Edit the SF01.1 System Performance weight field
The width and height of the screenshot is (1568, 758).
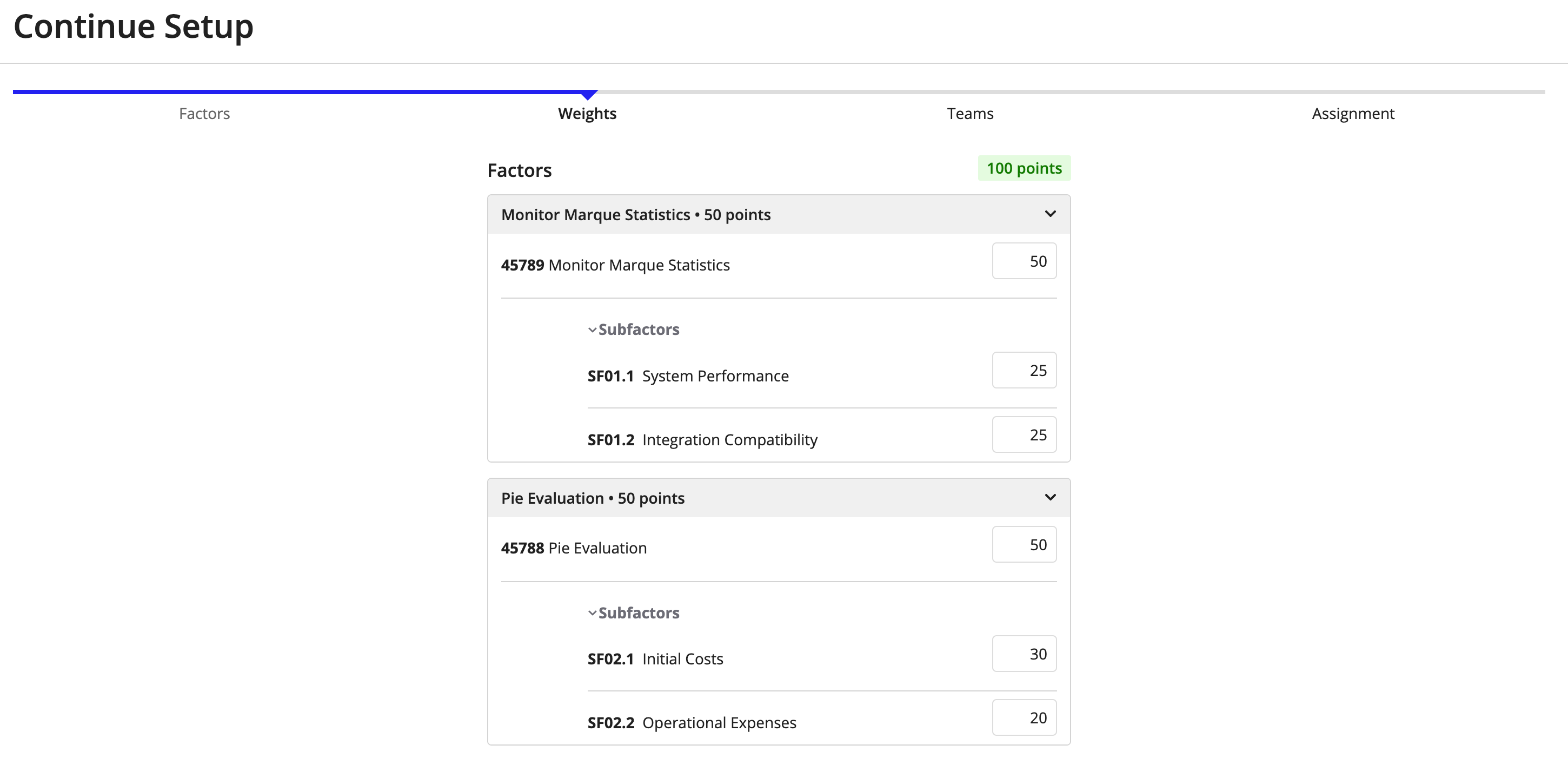[1024, 370]
